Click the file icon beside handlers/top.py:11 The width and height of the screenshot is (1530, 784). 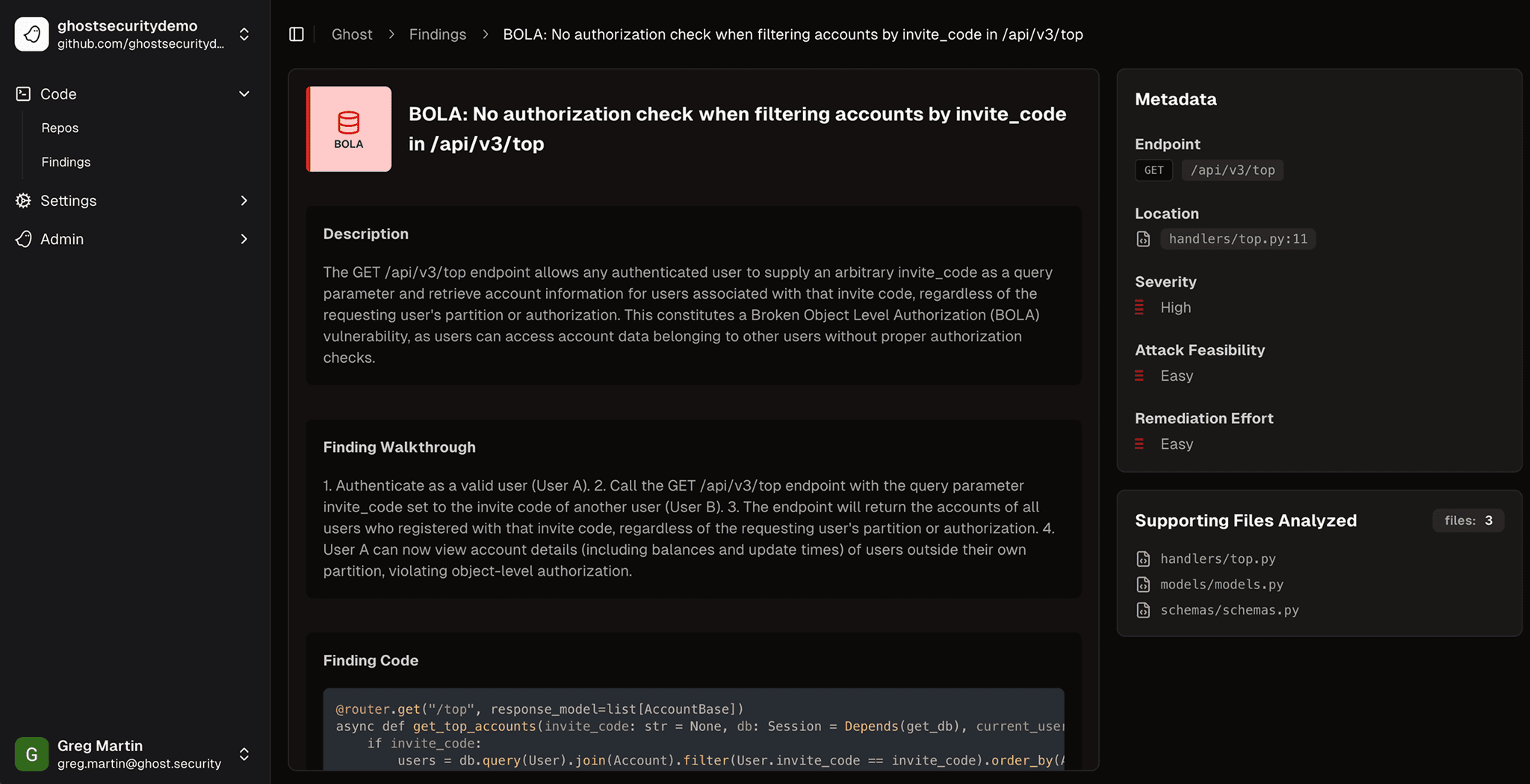(x=1143, y=239)
